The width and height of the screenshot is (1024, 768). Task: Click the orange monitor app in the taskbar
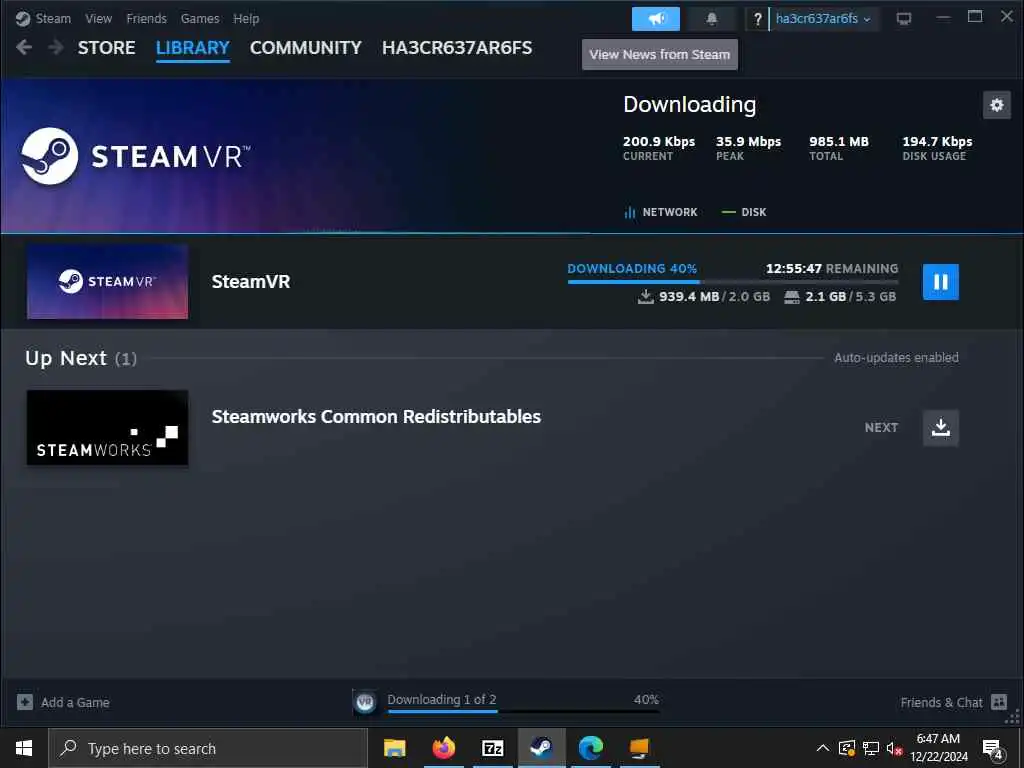639,748
